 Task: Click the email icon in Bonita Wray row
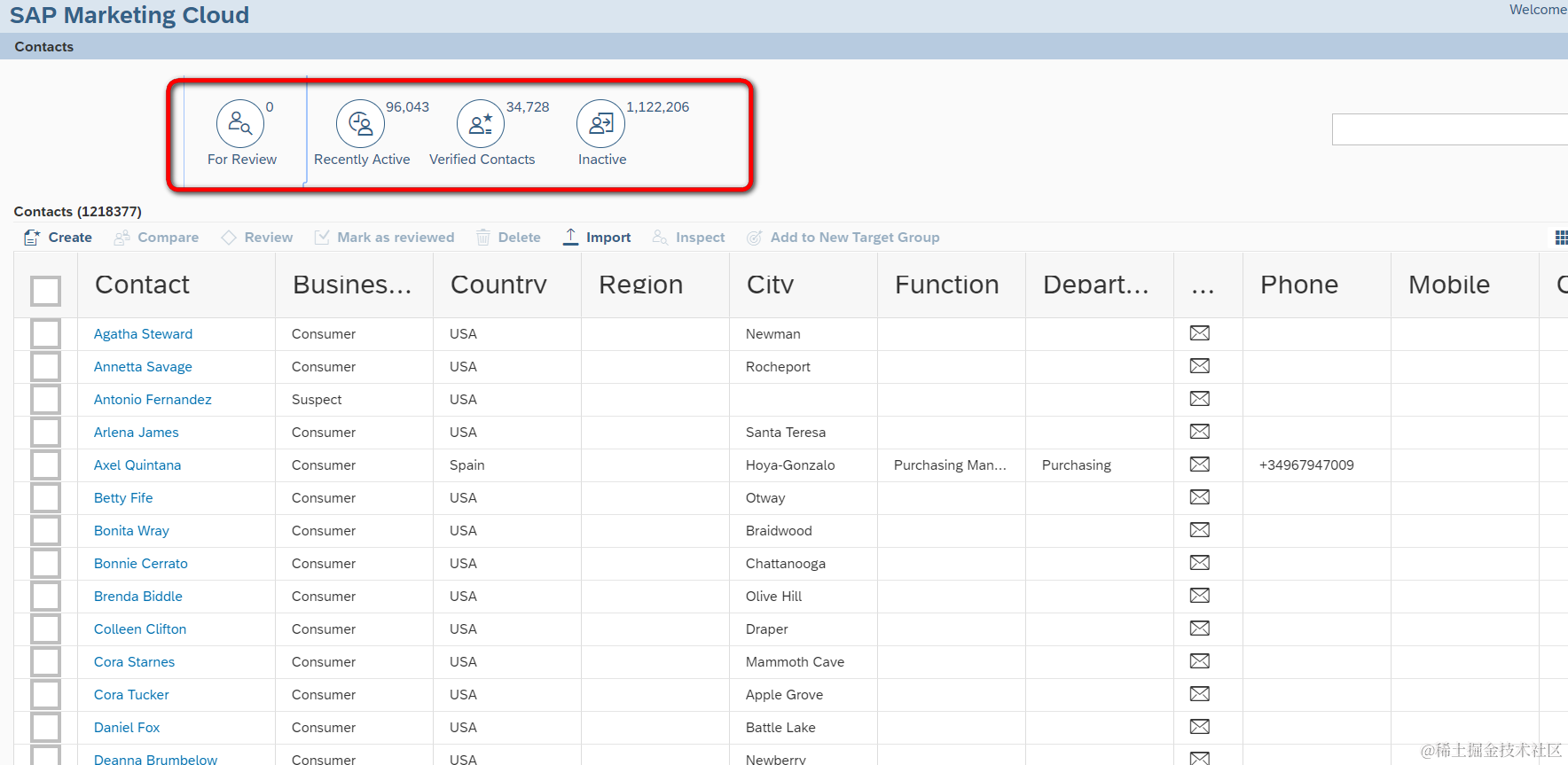coord(1200,530)
